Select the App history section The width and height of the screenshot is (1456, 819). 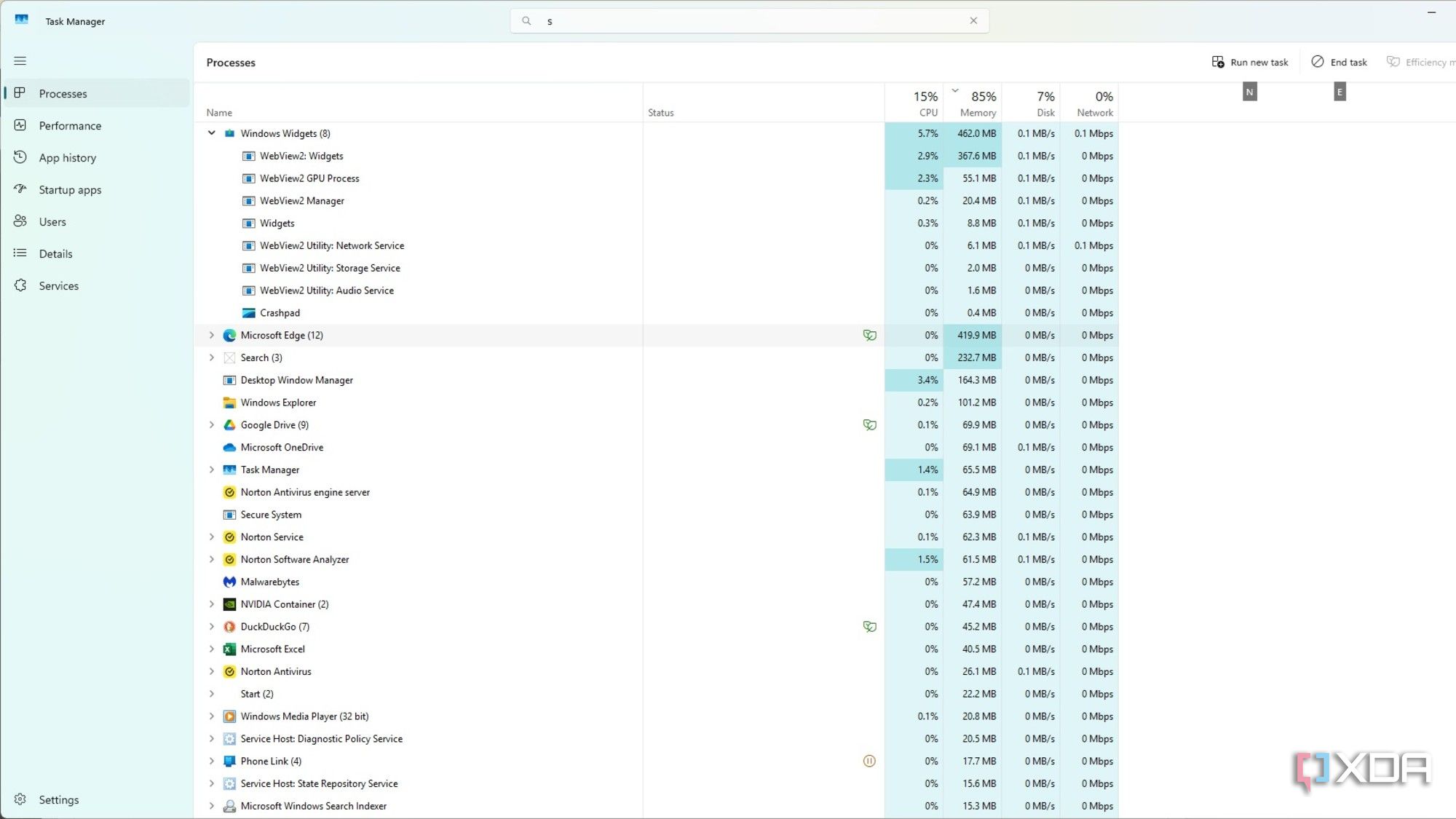click(x=67, y=157)
